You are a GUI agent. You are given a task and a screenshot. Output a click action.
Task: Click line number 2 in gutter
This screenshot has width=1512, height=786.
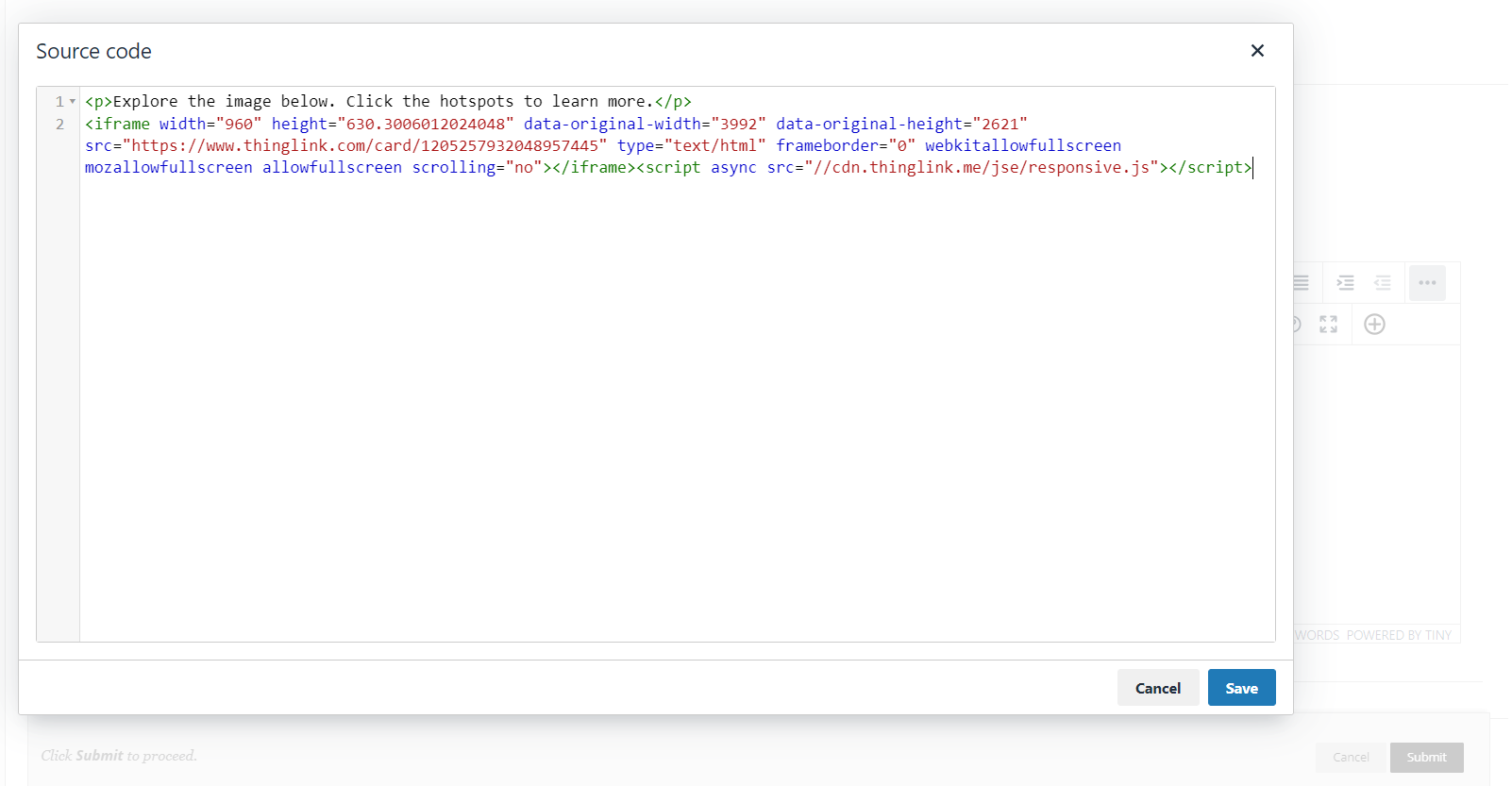60,124
